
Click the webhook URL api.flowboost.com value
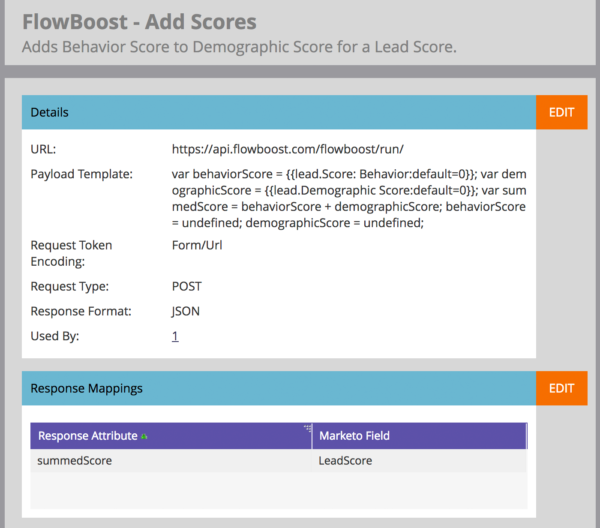tap(287, 149)
